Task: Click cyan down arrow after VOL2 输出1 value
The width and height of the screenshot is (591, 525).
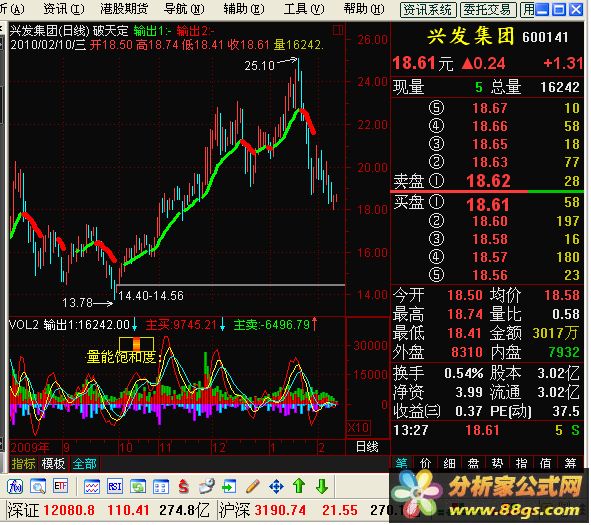Action: coord(135,324)
